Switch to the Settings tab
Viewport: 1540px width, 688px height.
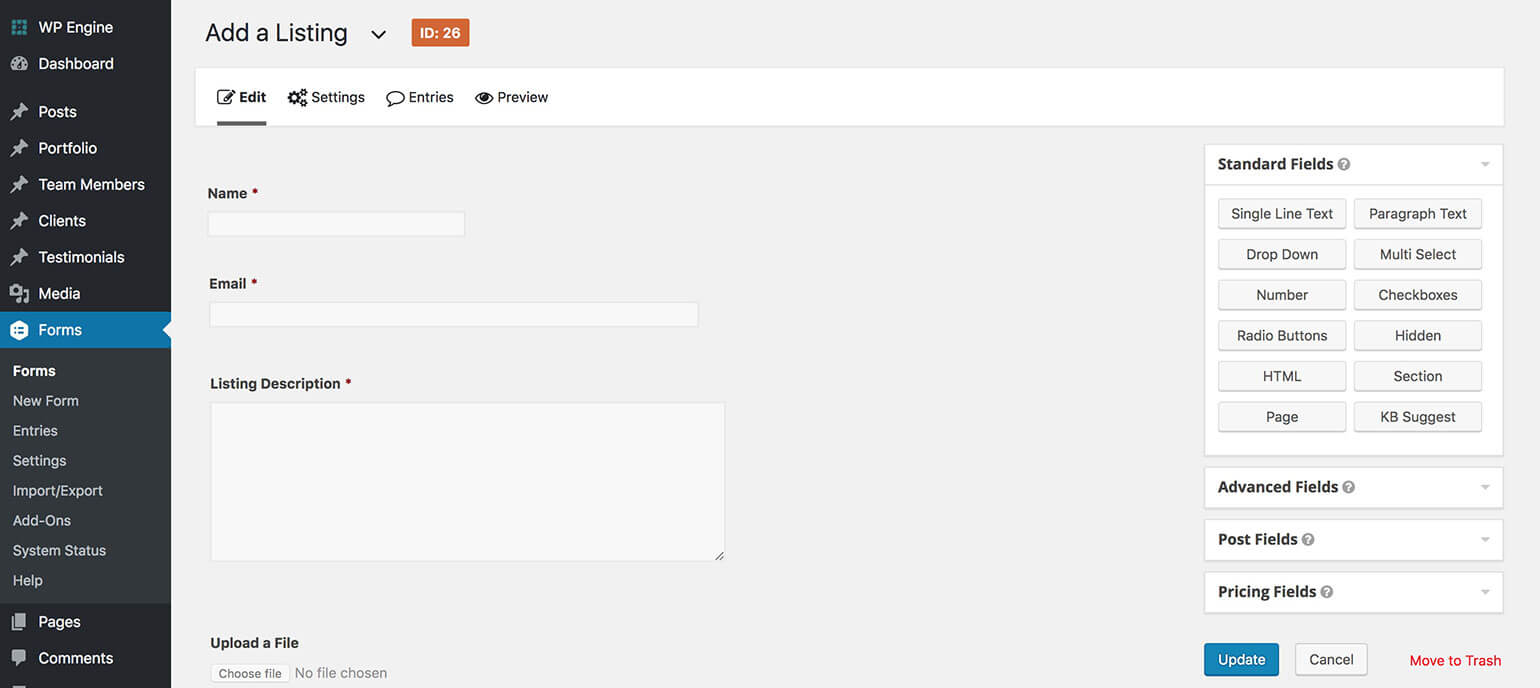pos(326,97)
